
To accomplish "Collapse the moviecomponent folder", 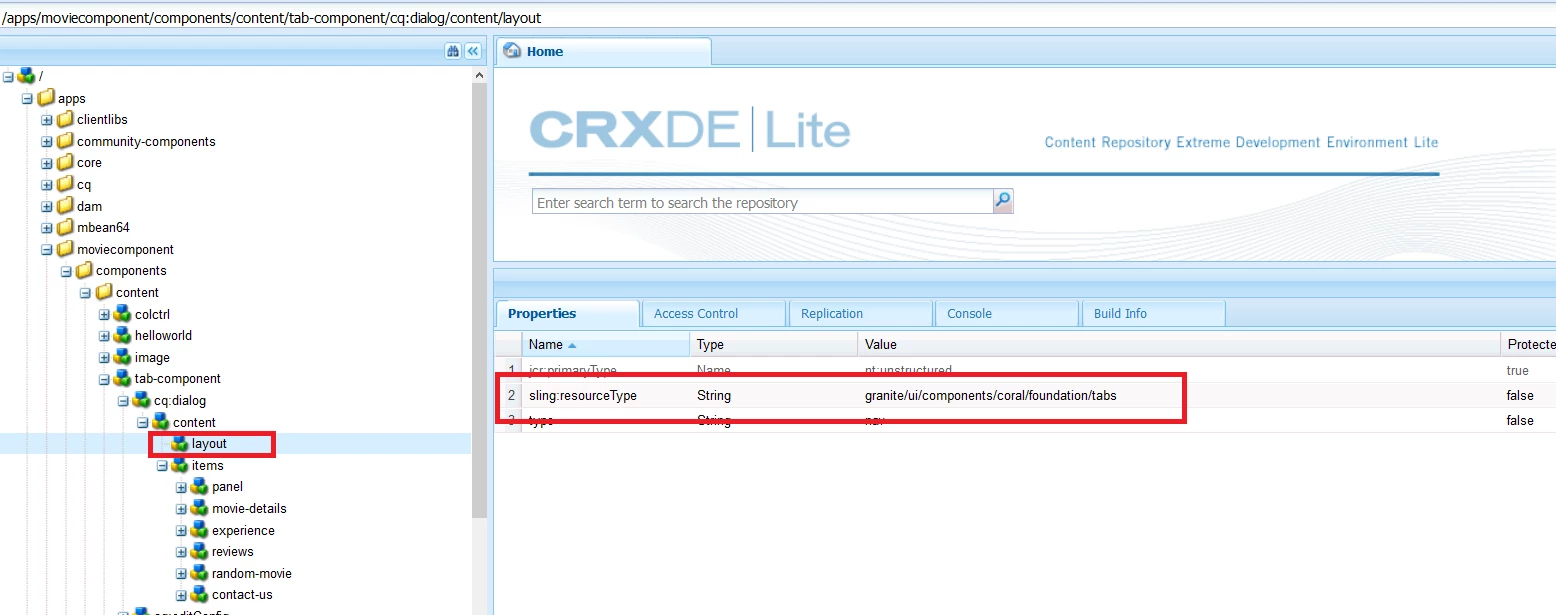I will (47, 249).
